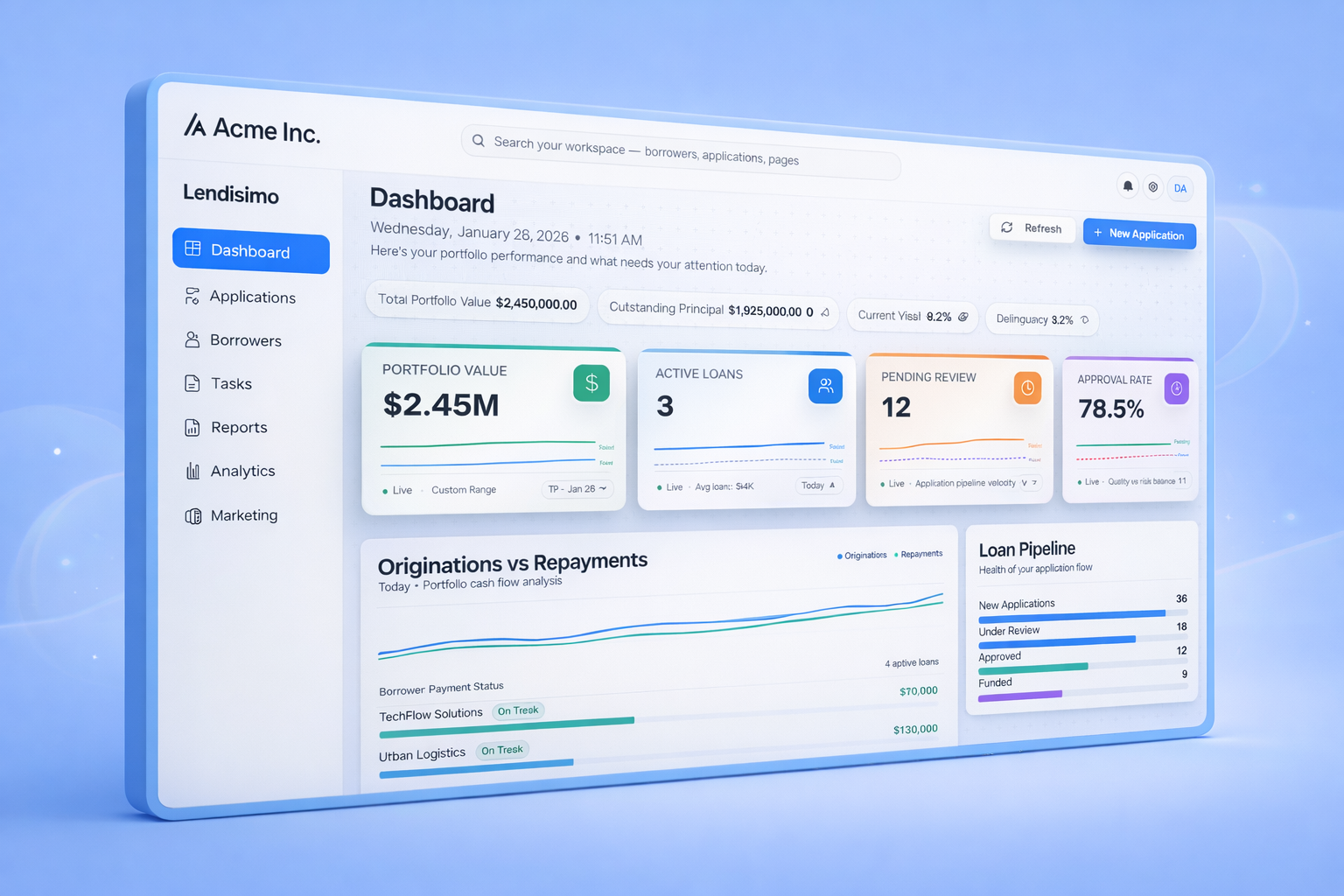Click the Outstanding Principal pill
The image size is (1344, 896).
pos(718,310)
